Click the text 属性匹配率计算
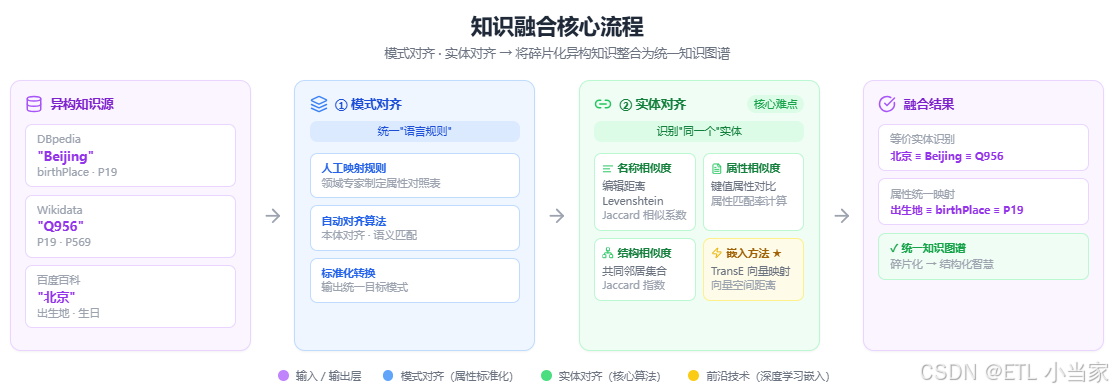Image resolution: width=1113 pixels, height=392 pixels. tap(750, 200)
